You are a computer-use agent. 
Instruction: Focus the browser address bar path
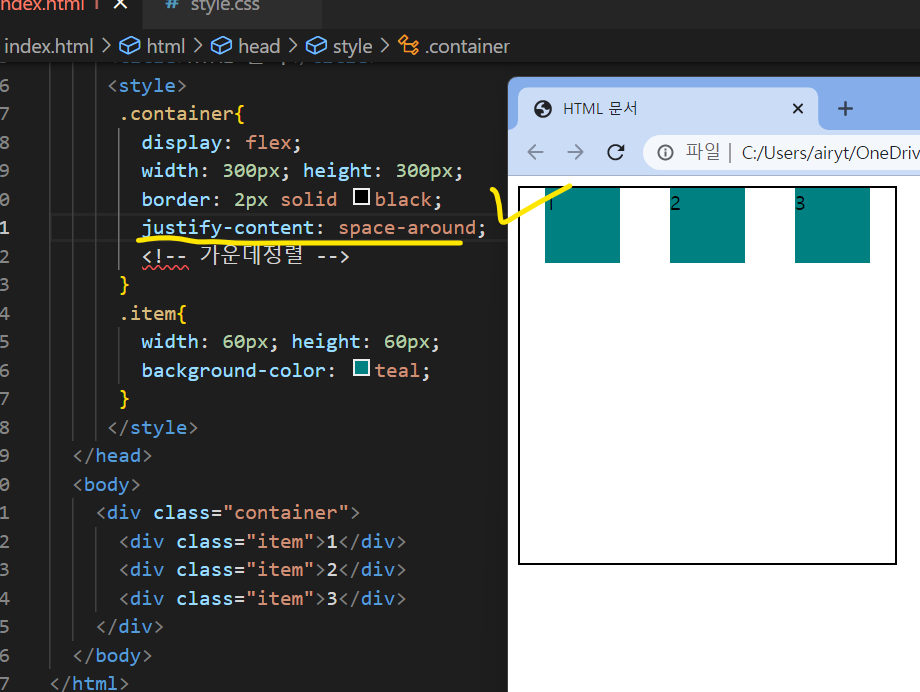point(830,153)
